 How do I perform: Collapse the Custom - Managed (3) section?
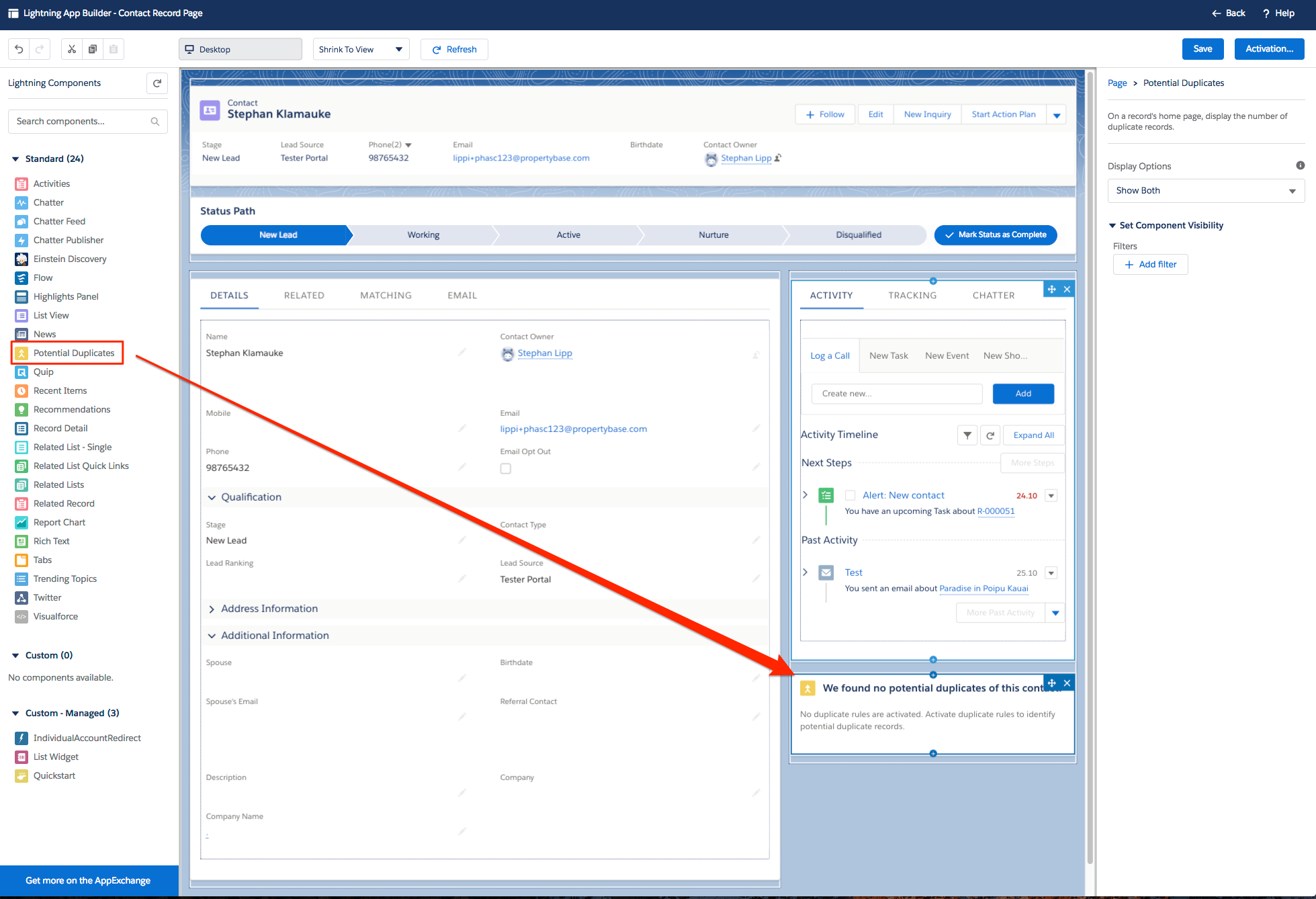click(x=15, y=713)
